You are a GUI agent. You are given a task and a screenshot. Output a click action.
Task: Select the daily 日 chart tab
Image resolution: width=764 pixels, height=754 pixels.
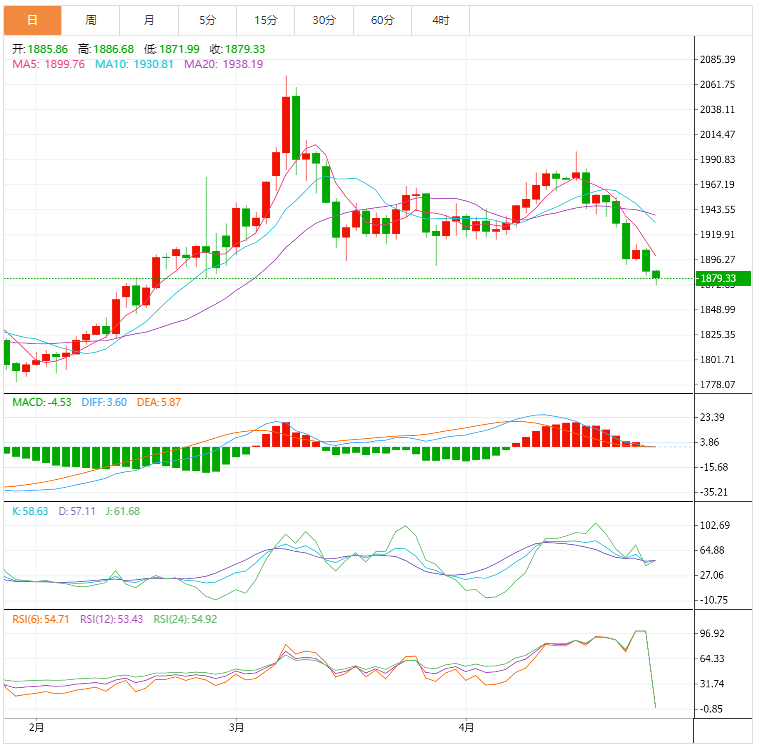[x=33, y=20]
